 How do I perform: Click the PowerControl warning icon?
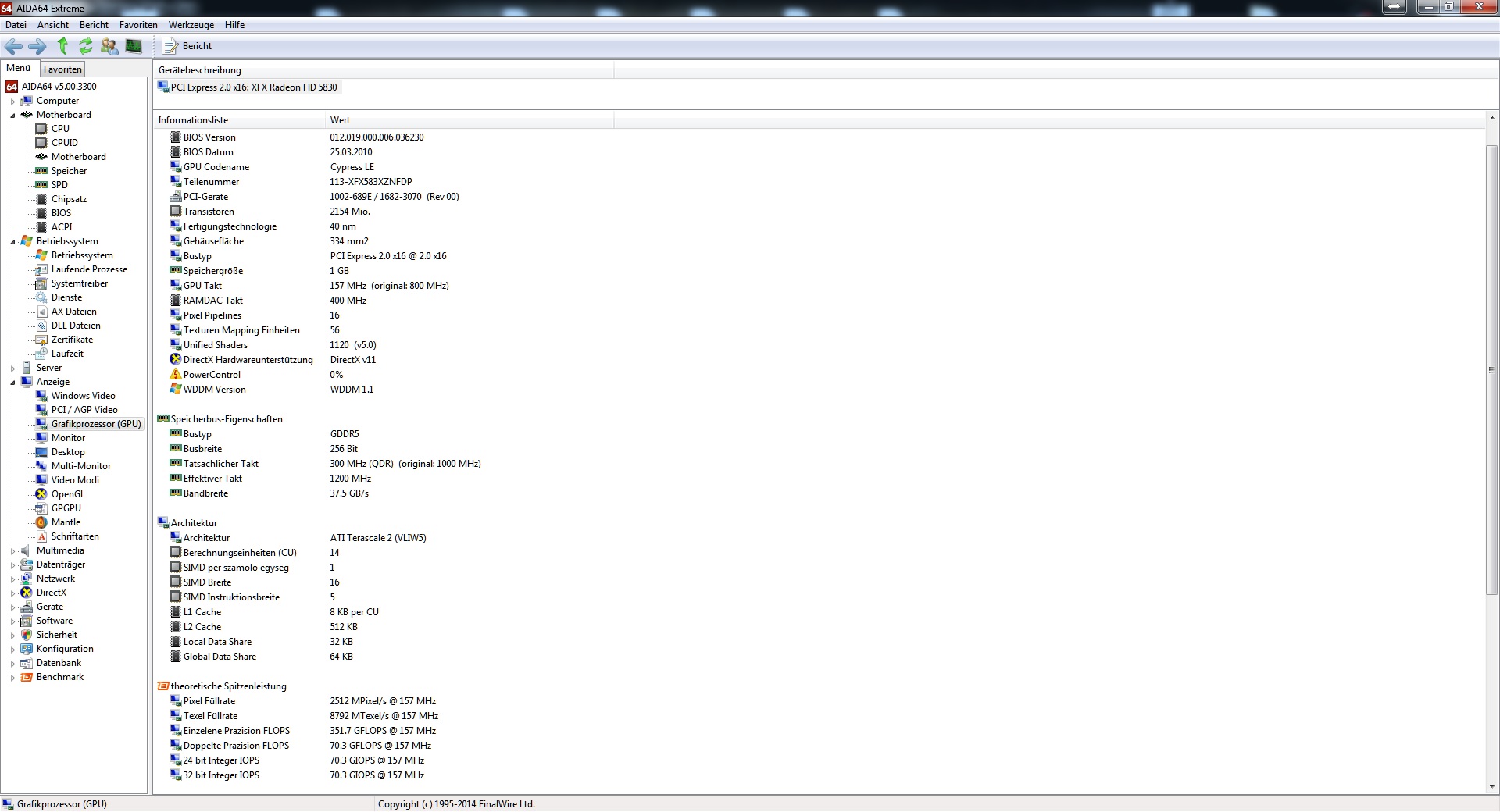click(176, 375)
